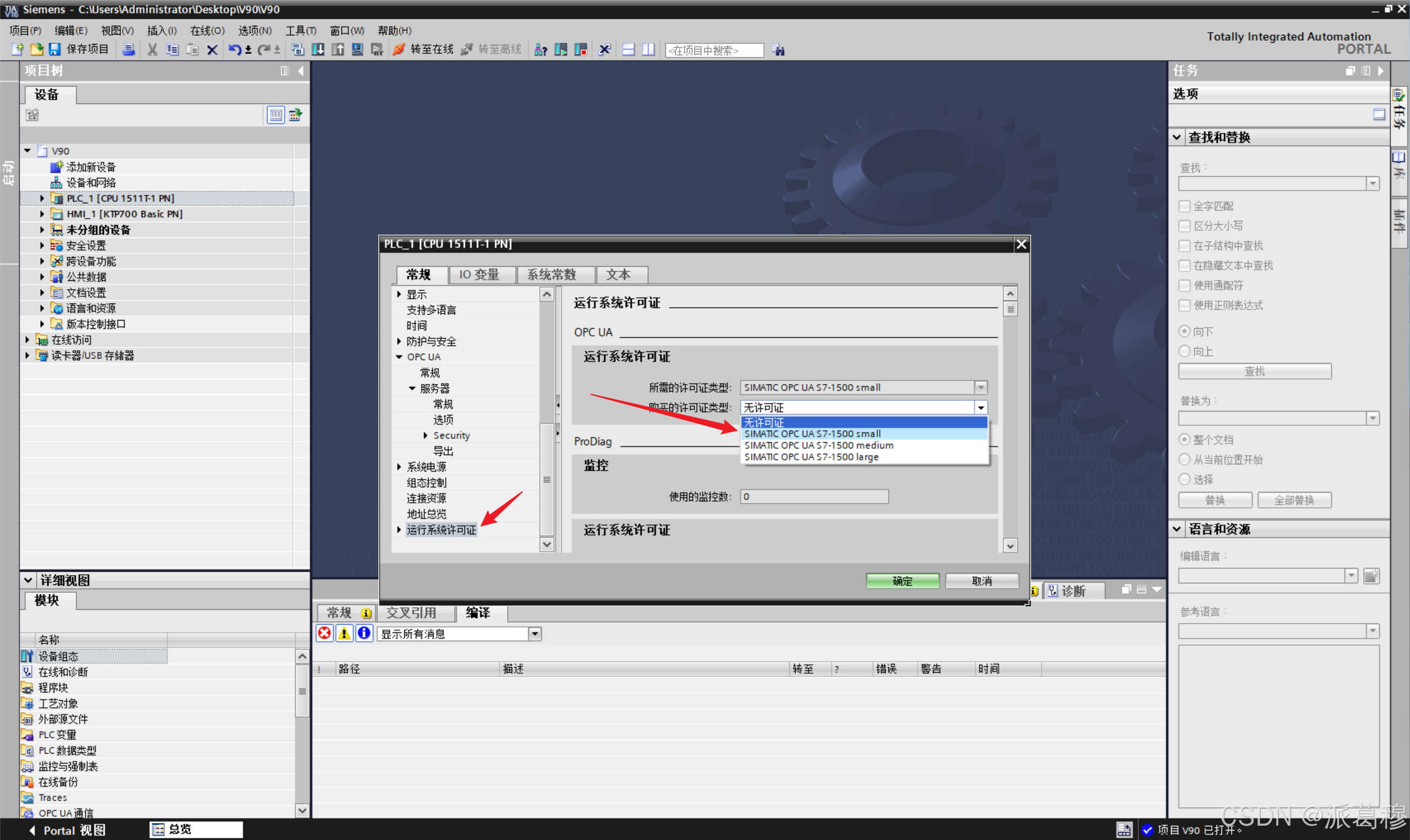Viewport: 1410px width, 840px height.
Task: Click the project search input field
Action: (714, 50)
